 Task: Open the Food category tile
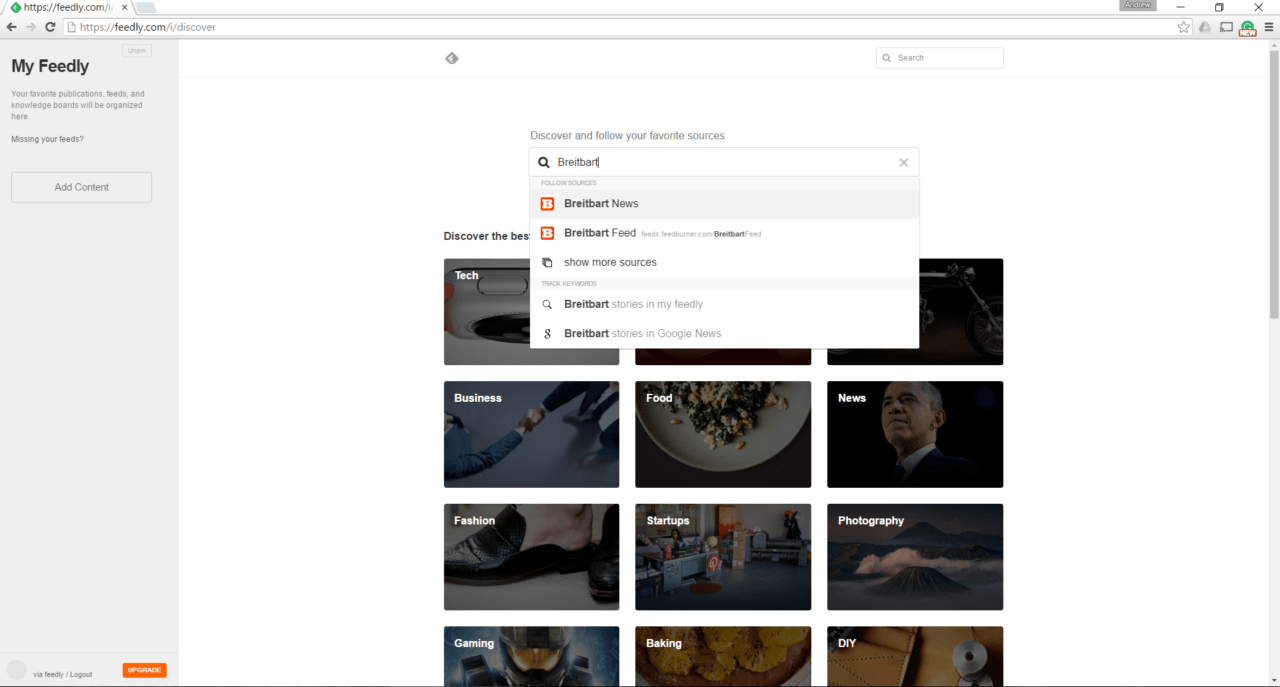pyautogui.click(x=723, y=434)
